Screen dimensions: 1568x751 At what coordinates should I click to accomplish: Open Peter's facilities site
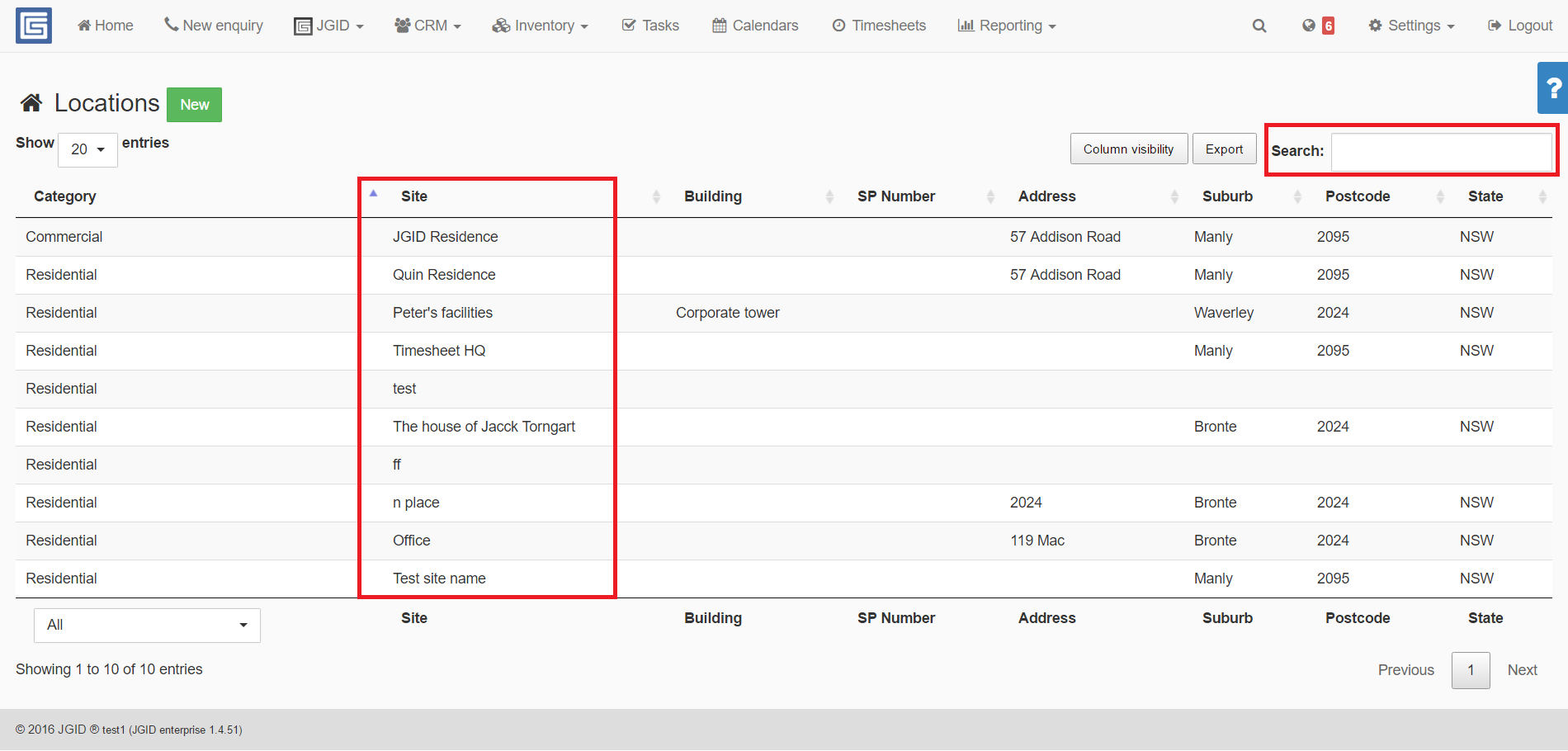pyautogui.click(x=442, y=313)
